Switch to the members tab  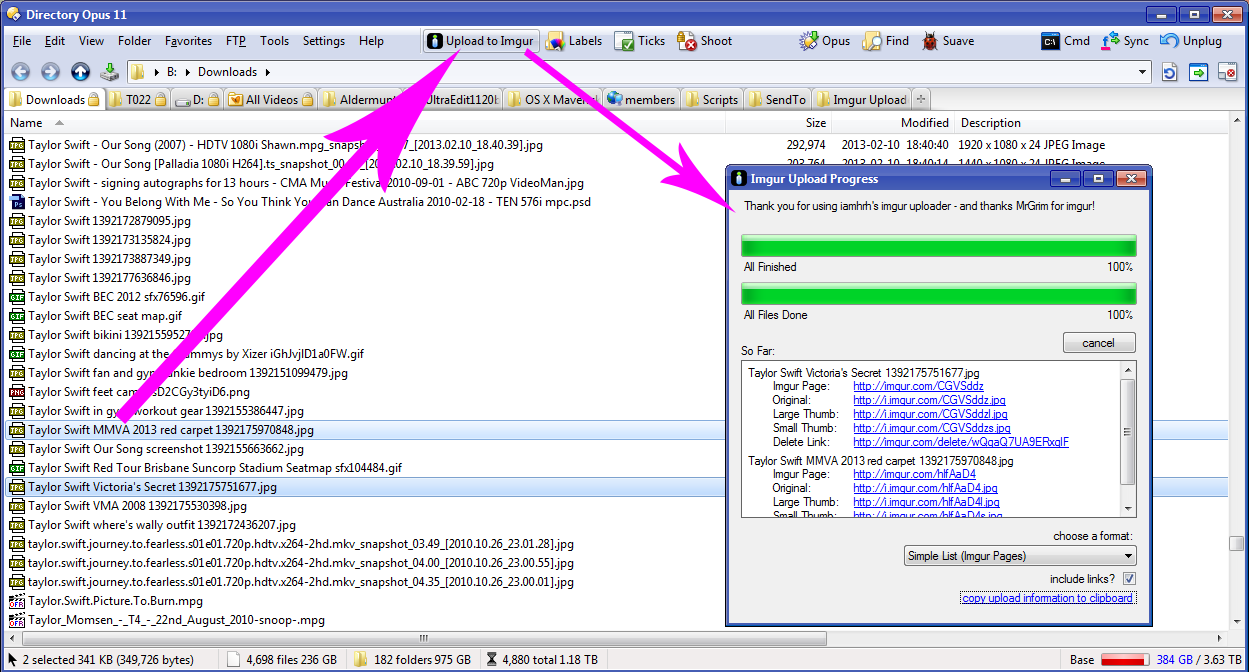tap(641, 99)
